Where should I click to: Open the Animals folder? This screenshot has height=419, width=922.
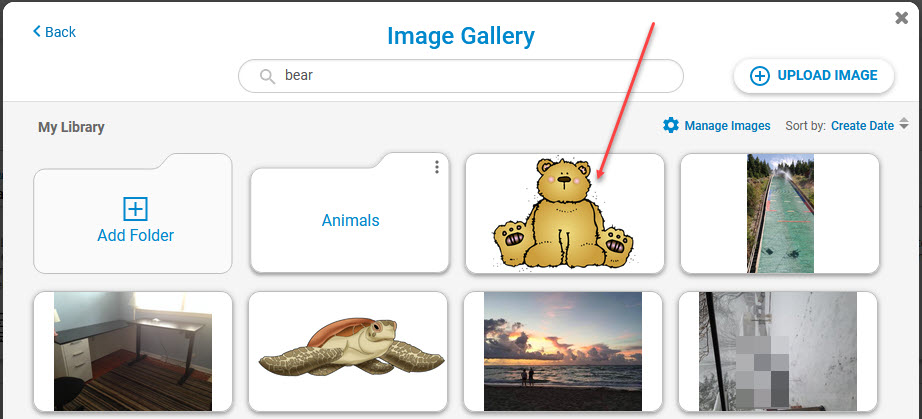[x=350, y=220]
